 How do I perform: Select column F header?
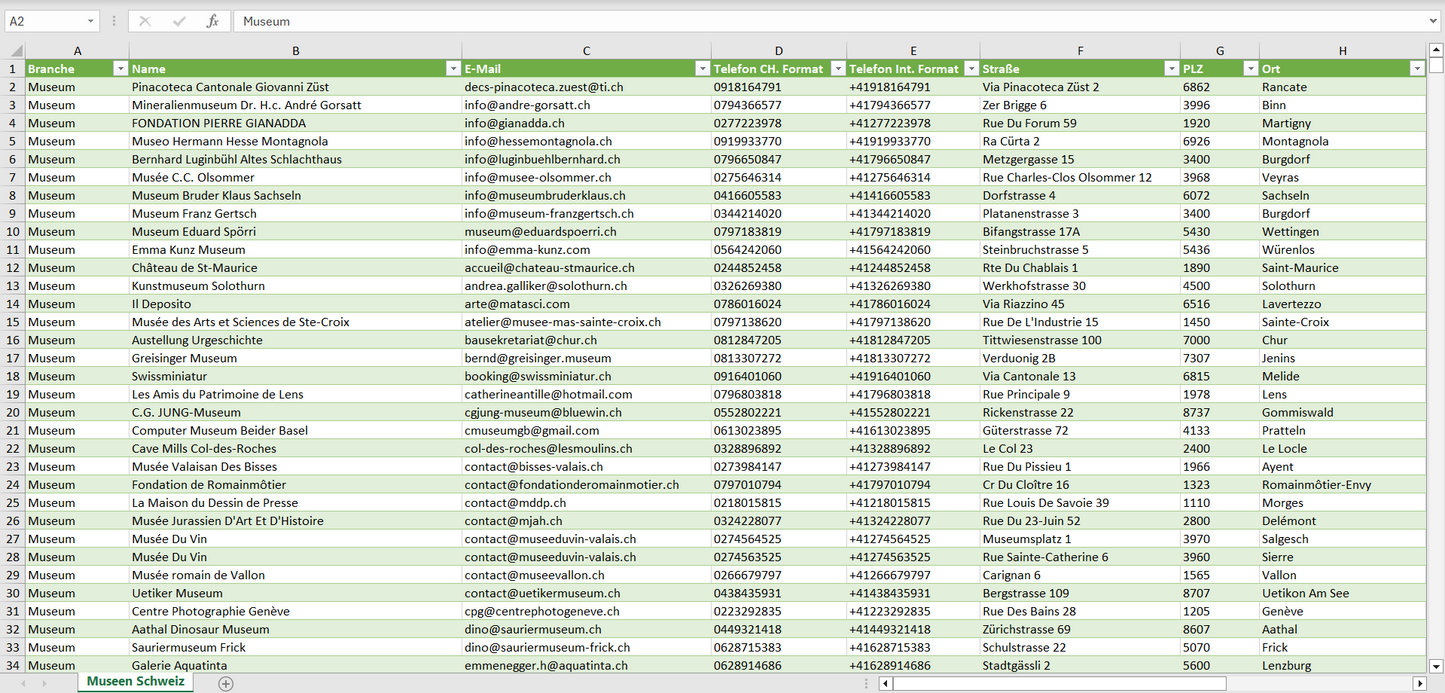tap(1079, 51)
